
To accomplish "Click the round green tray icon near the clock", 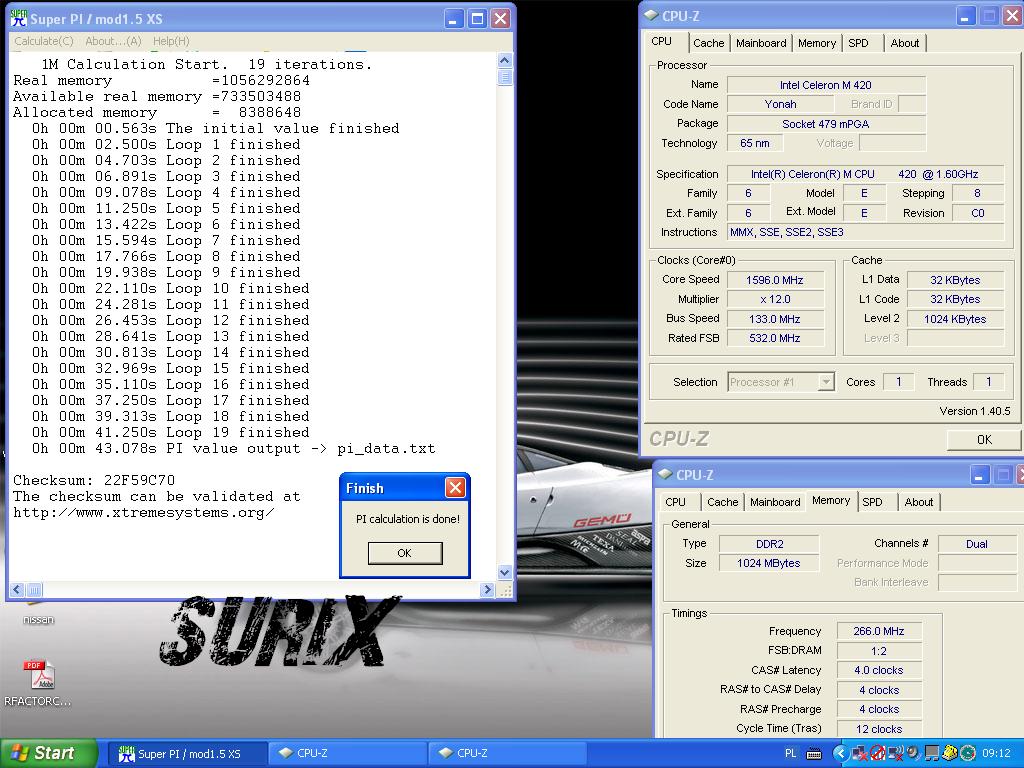I will coord(968,754).
